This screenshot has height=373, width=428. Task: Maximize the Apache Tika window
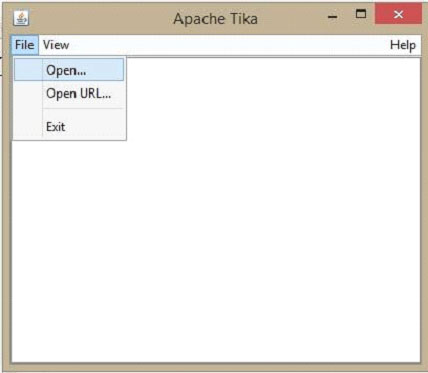tap(361, 14)
